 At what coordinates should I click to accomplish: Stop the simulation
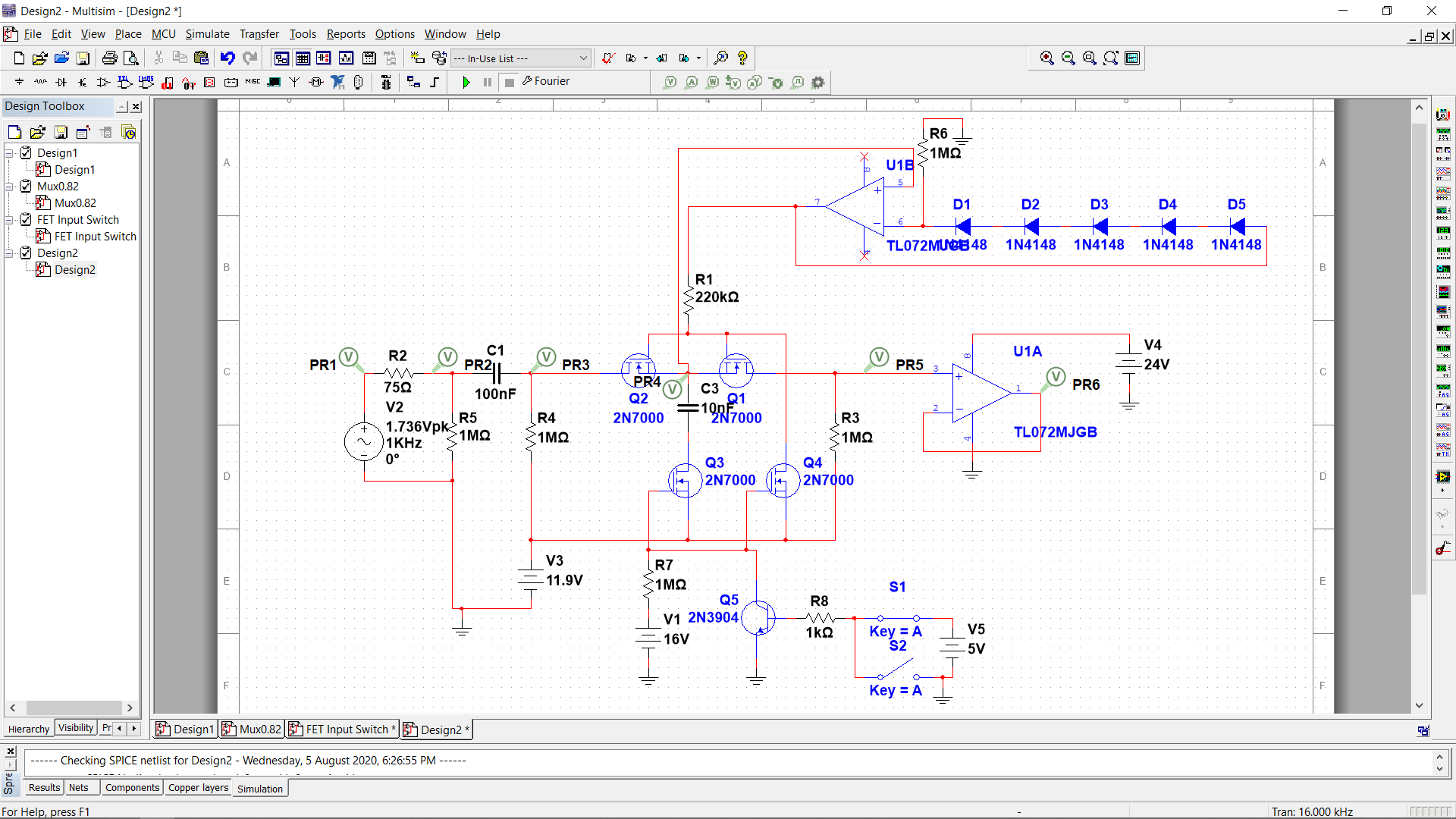(x=510, y=82)
